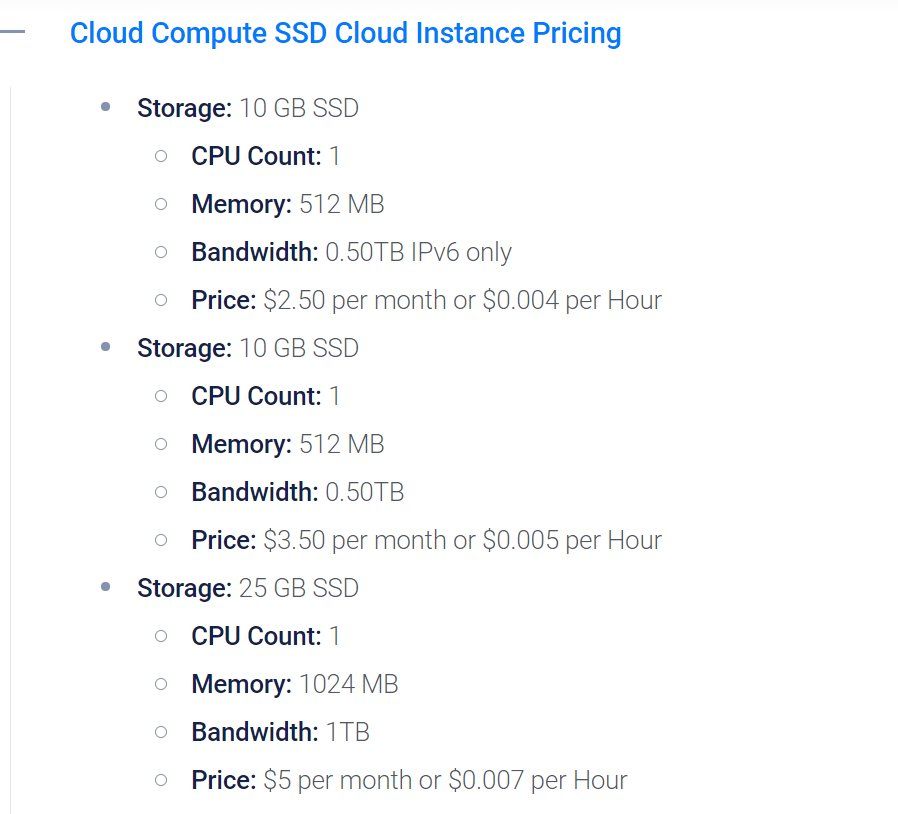Click the Bandwidth 0.50TB line without IPv6 note

coord(298,492)
